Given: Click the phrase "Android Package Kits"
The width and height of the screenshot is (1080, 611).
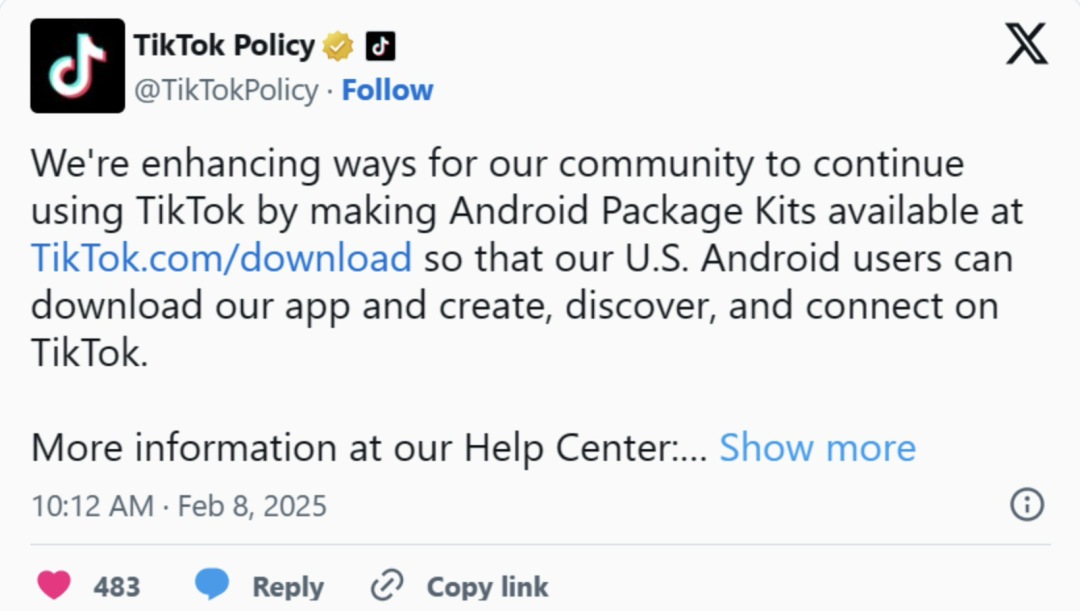Looking at the screenshot, I should [610, 211].
